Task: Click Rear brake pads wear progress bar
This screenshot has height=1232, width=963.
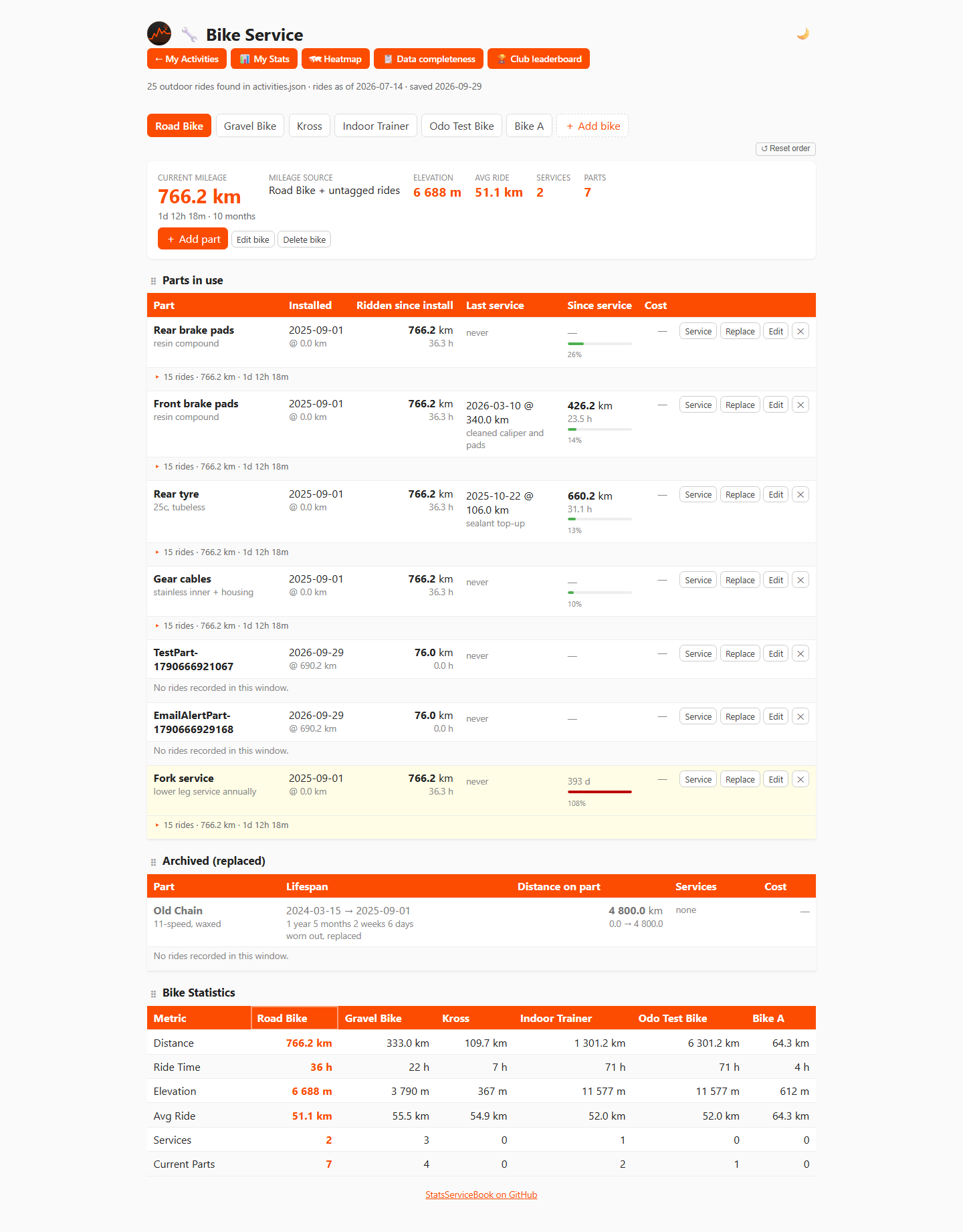Action: pyautogui.click(x=600, y=344)
